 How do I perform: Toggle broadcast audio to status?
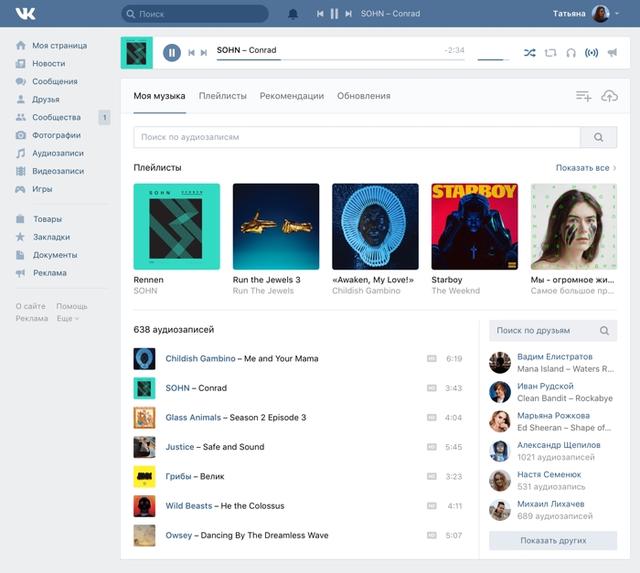coord(591,53)
